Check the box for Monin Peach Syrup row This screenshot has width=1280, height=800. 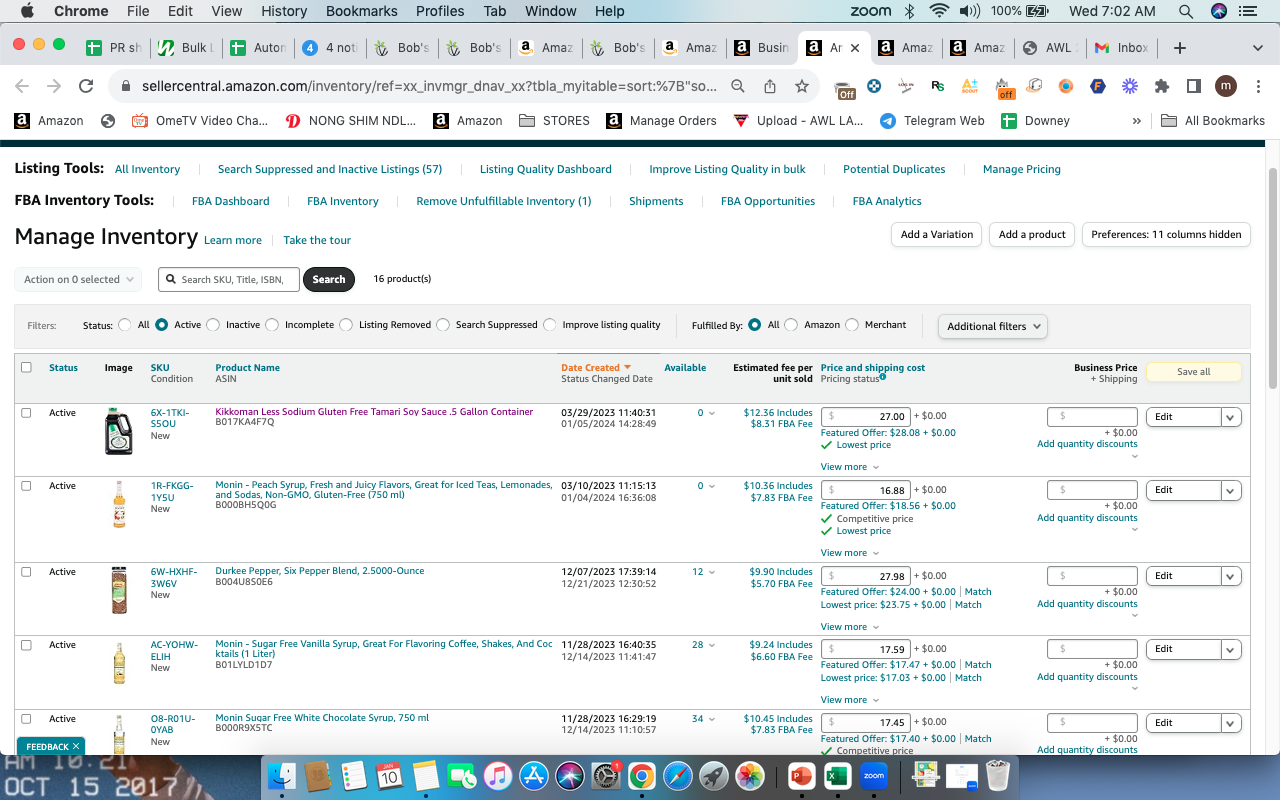(x=26, y=486)
